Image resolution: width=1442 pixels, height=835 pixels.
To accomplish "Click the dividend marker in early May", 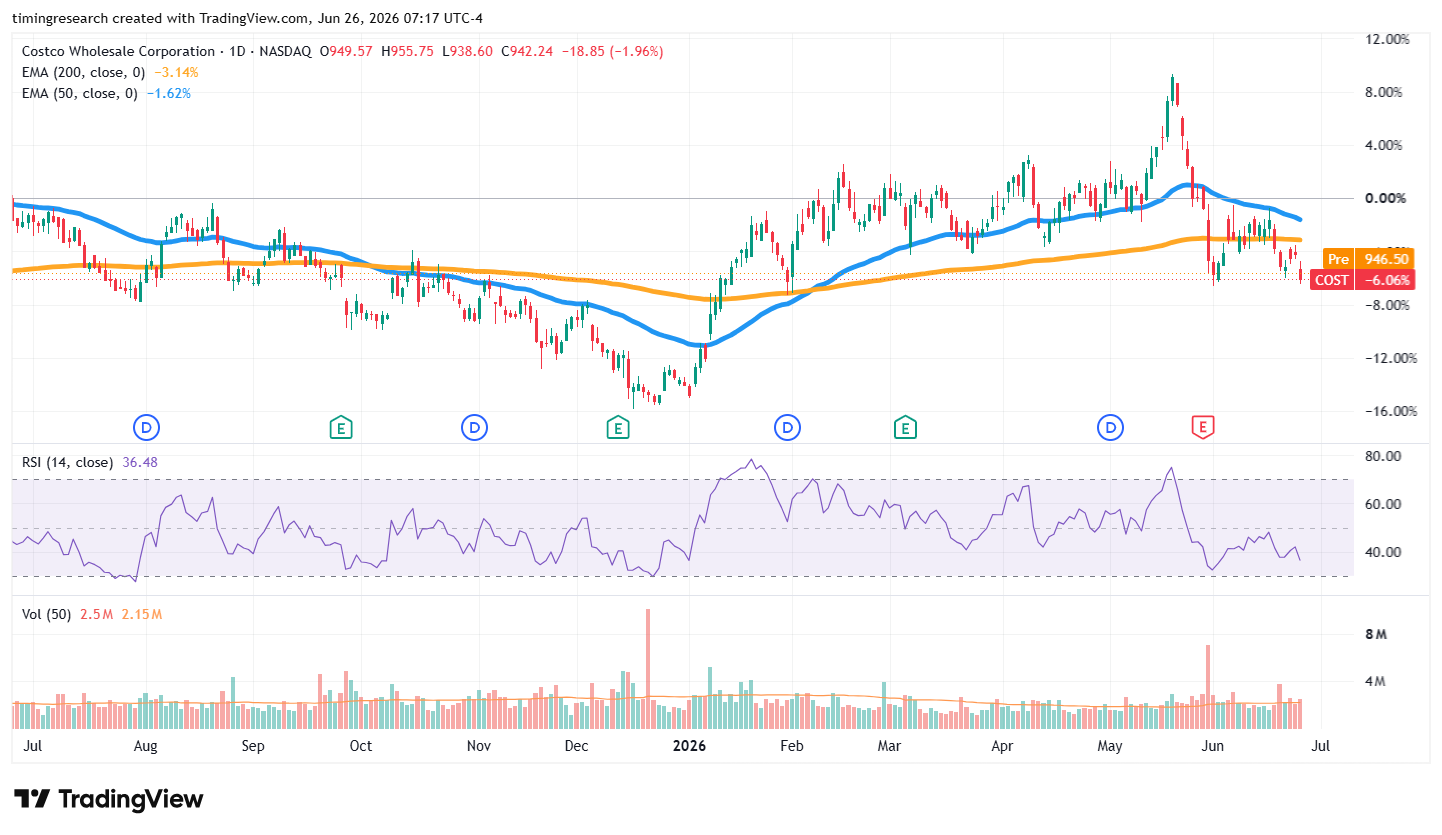I will (x=1110, y=428).
